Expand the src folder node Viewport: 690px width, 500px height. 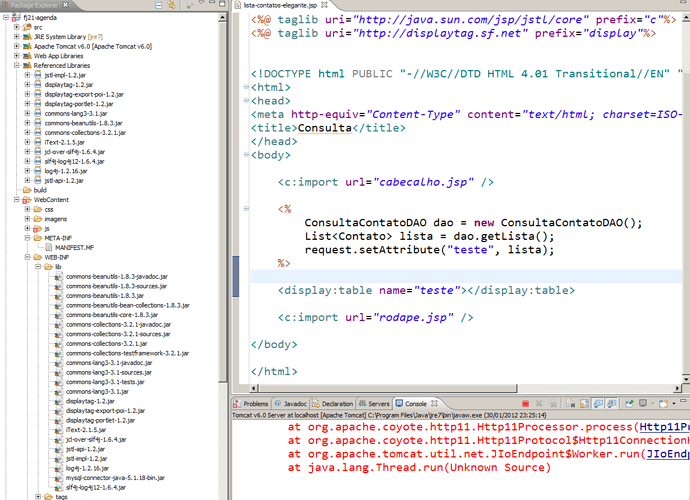[x=16, y=27]
